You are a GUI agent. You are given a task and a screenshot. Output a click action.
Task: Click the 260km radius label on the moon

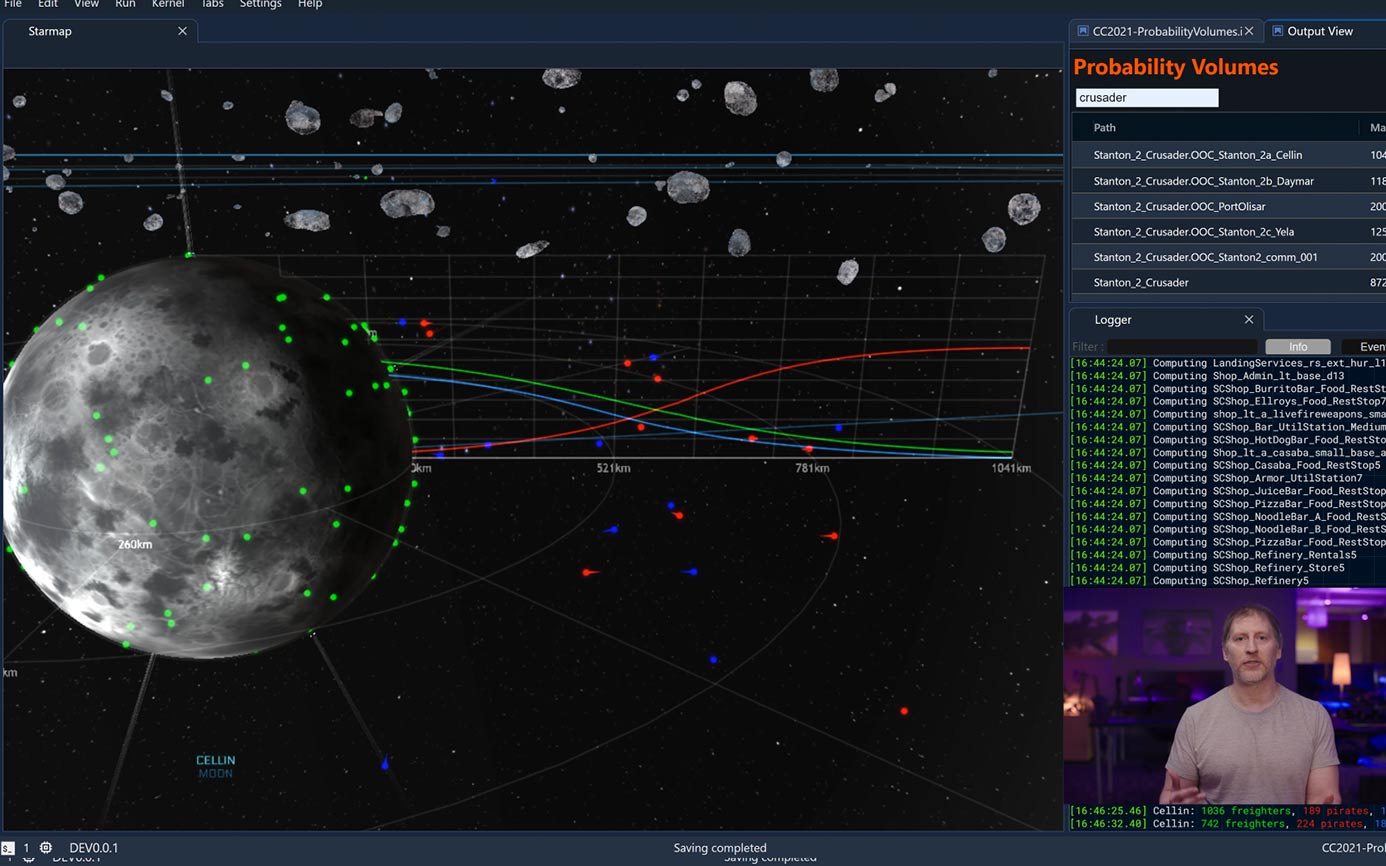(x=135, y=545)
